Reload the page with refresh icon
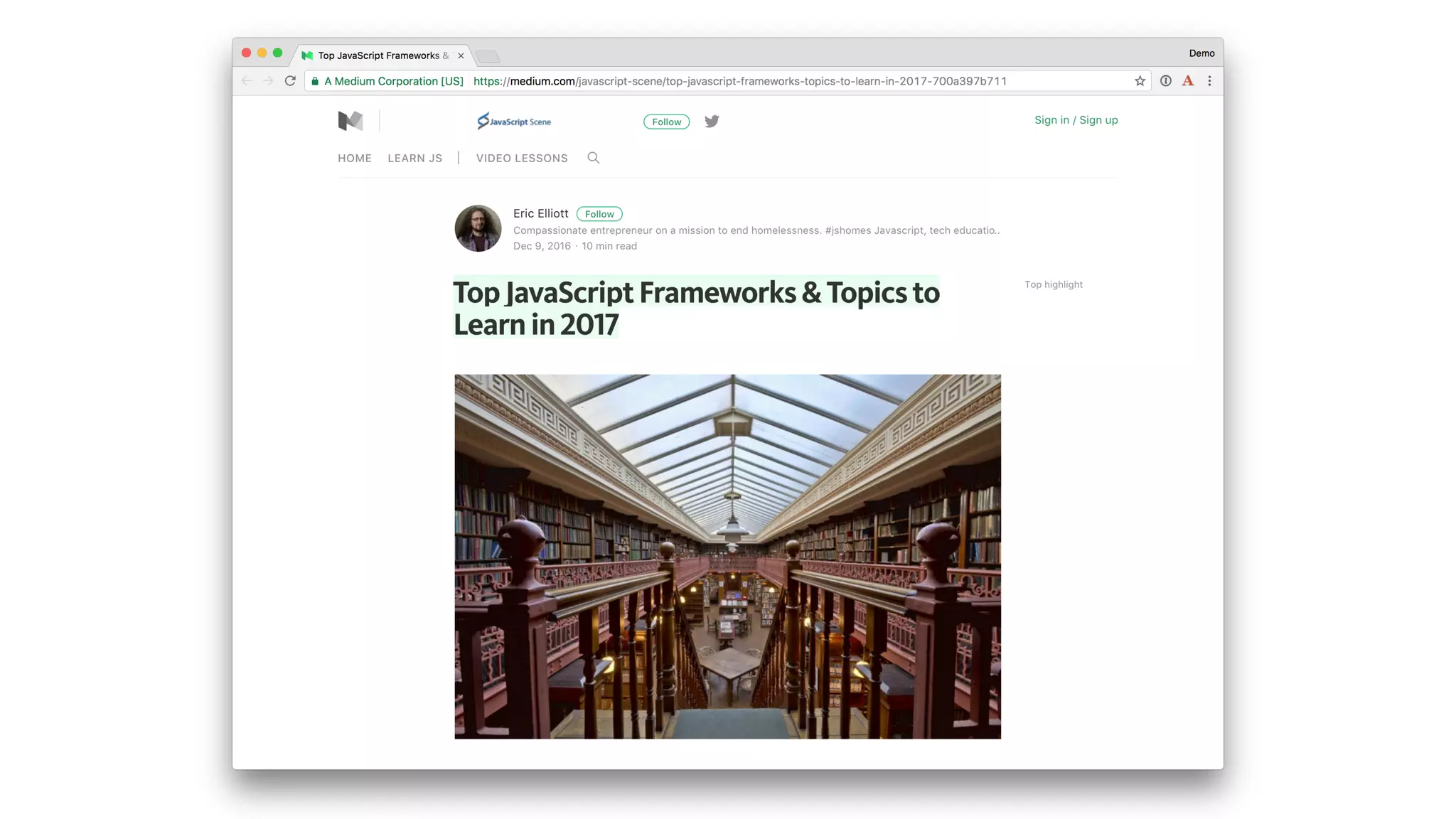This screenshot has height=819, width=1456. click(290, 81)
